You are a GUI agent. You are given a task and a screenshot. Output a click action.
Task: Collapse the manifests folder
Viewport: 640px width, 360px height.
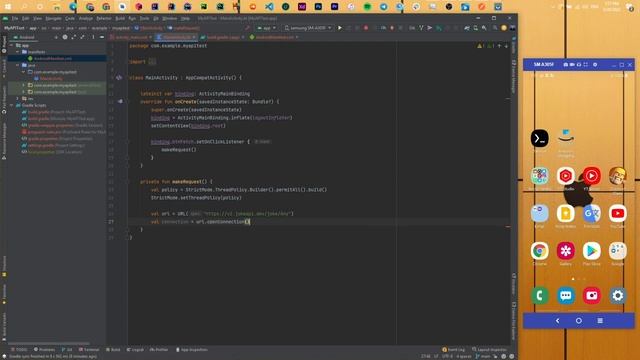18,52
